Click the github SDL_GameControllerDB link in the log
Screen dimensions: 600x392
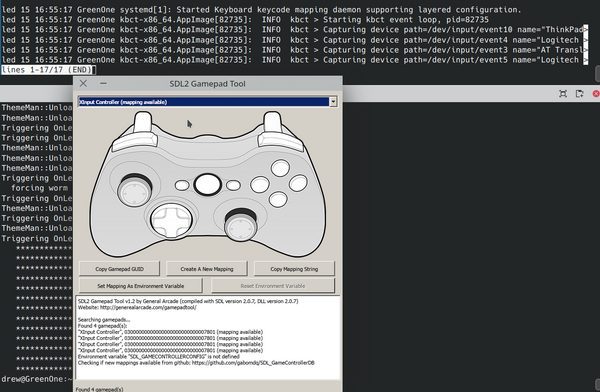(253, 363)
